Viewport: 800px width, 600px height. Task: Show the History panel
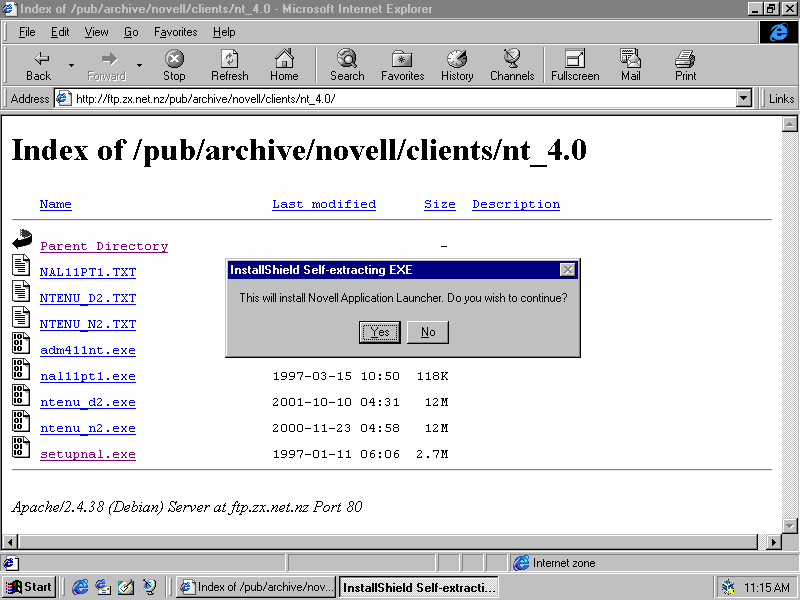[x=457, y=66]
